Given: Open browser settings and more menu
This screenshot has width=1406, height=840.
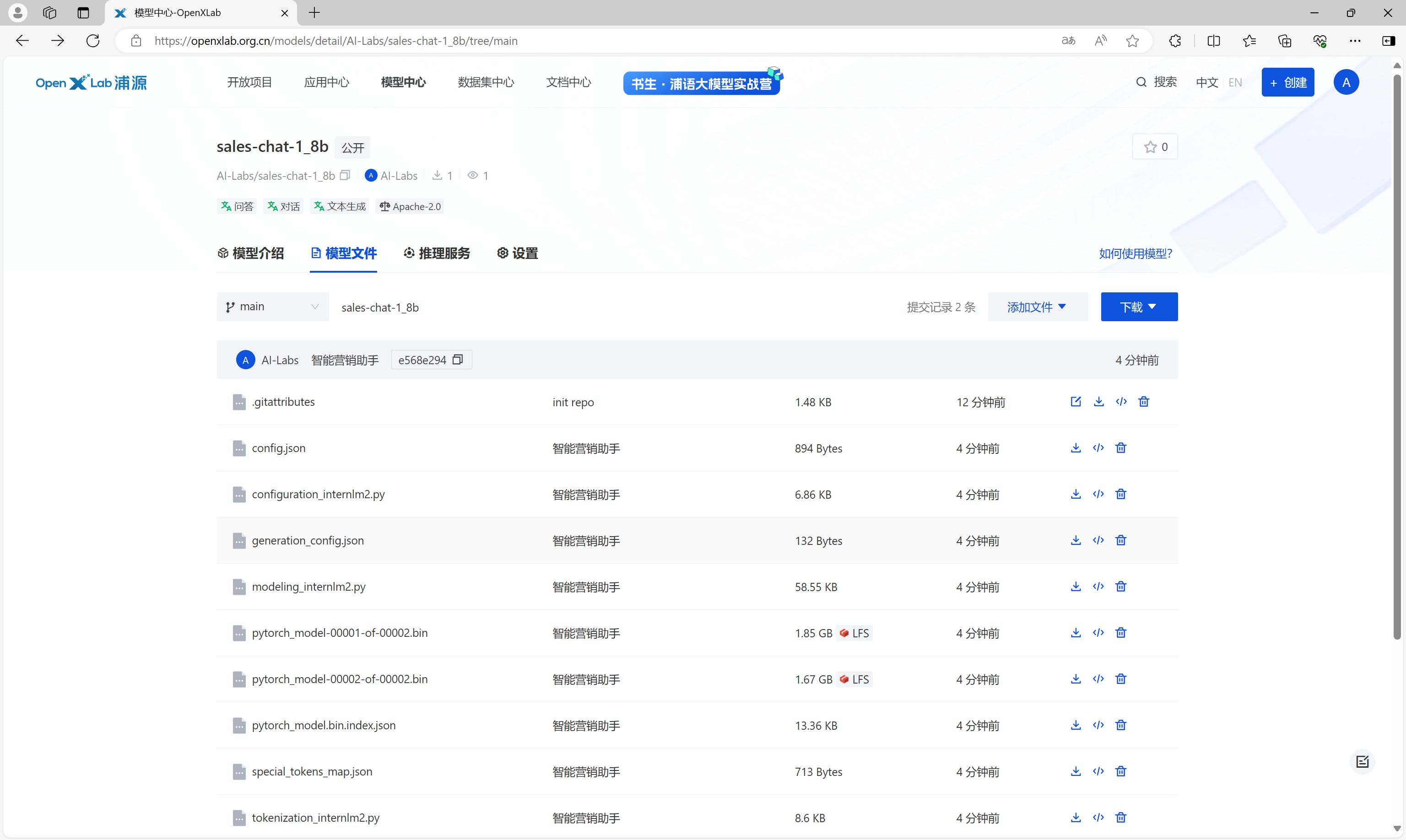Looking at the screenshot, I should (x=1354, y=41).
